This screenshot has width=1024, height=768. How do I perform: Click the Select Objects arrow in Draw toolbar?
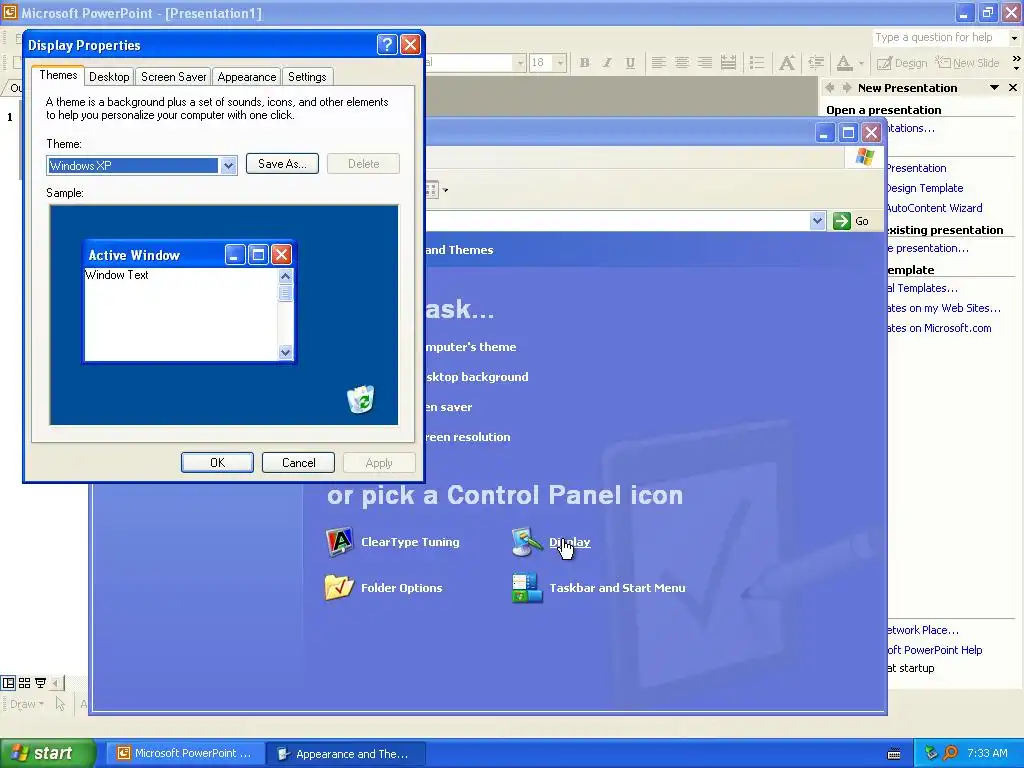(60, 704)
